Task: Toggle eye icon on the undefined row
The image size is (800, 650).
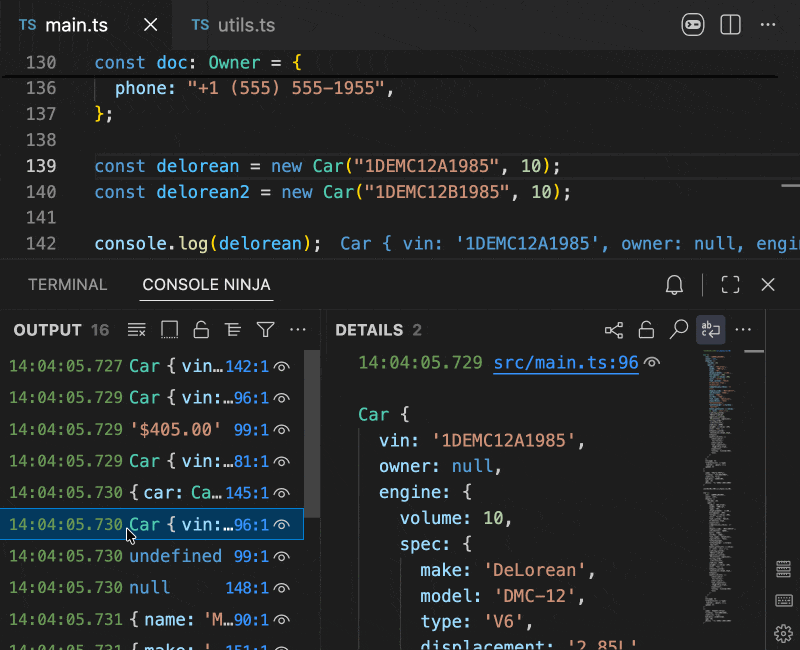Action: tap(282, 556)
